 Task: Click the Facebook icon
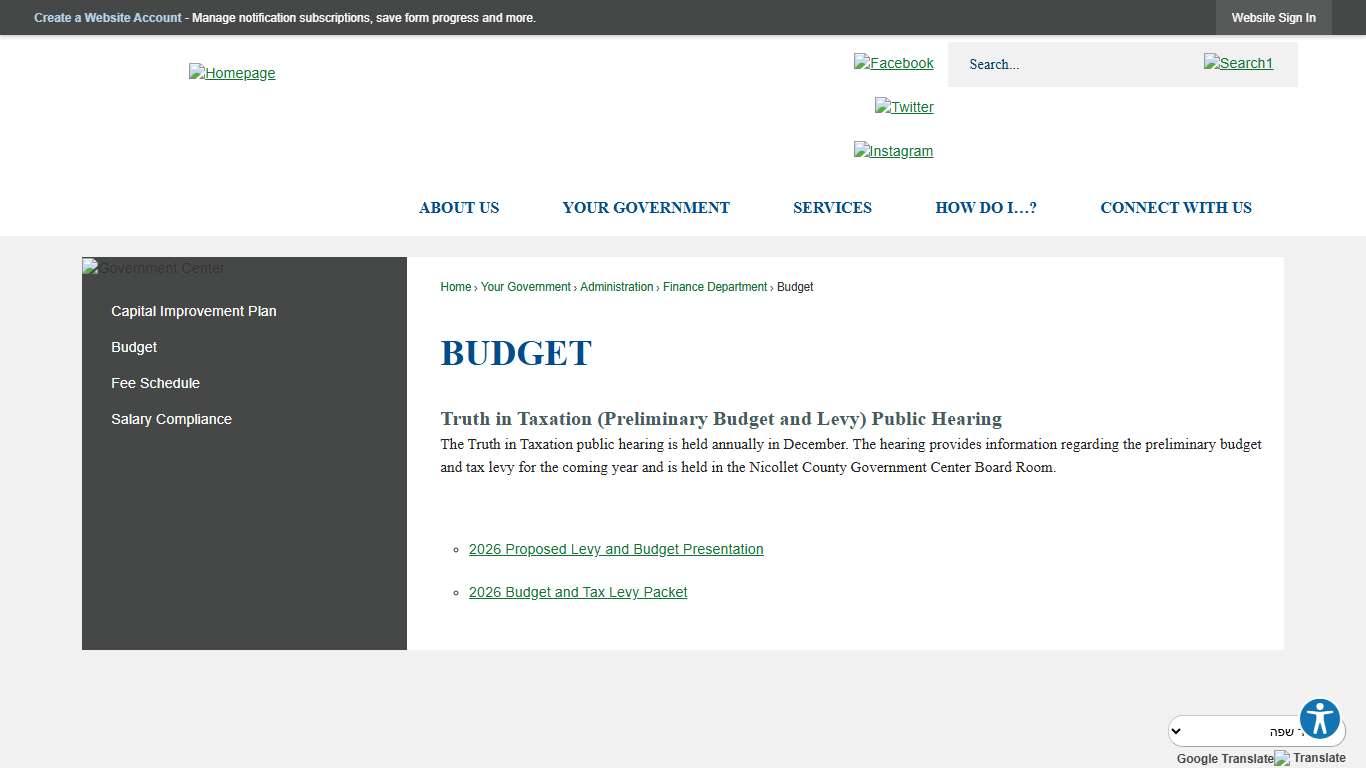click(893, 63)
